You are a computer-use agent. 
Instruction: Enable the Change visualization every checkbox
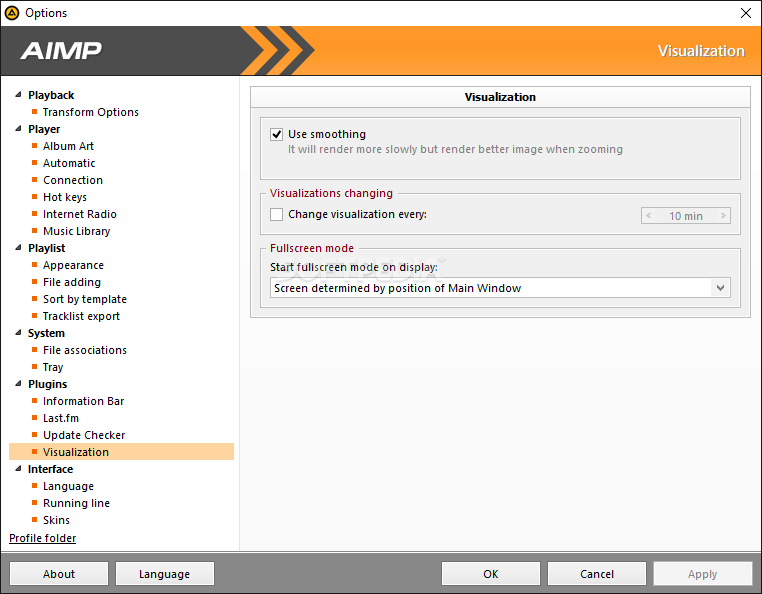tap(277, 214)
